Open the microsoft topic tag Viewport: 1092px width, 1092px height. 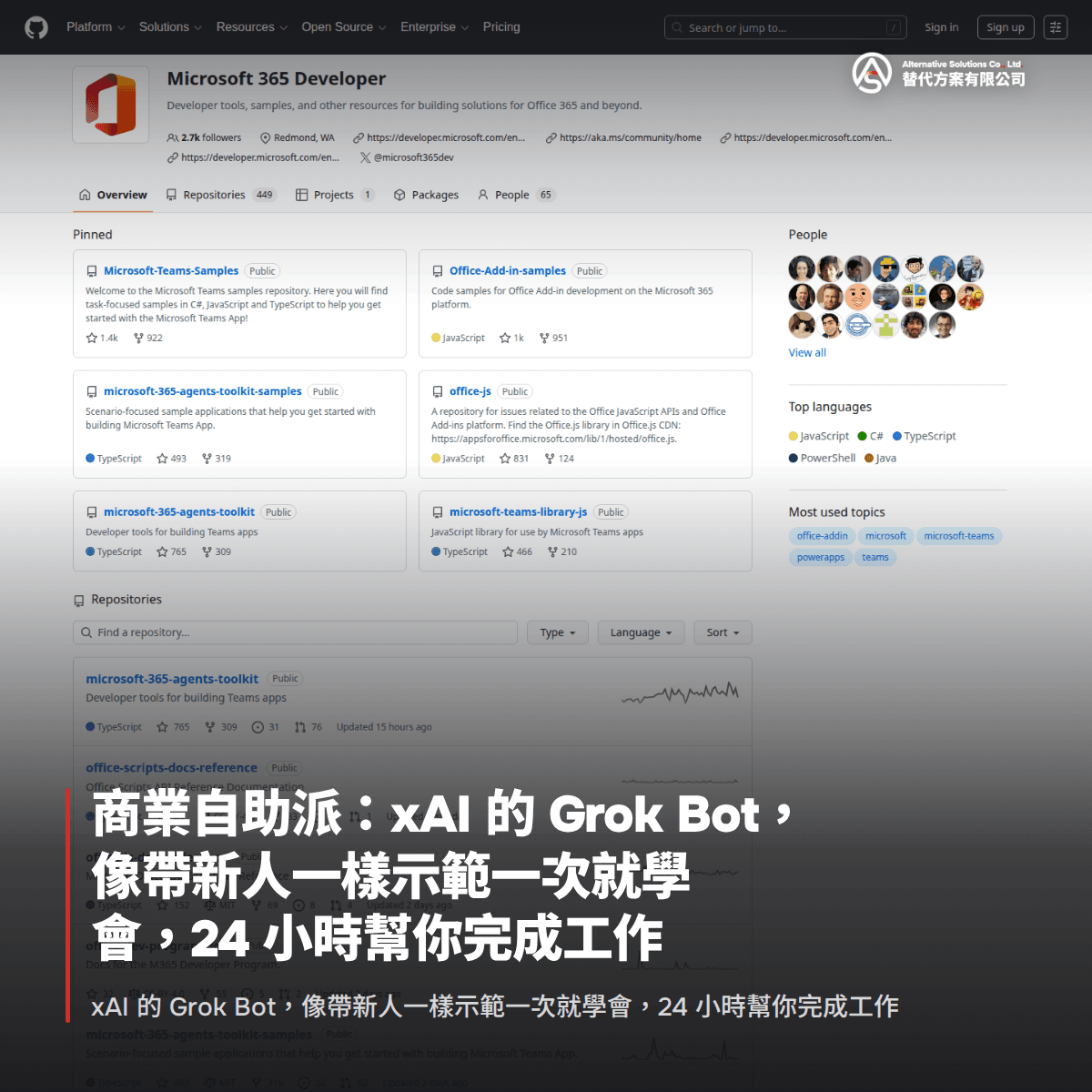click(885, 536)
